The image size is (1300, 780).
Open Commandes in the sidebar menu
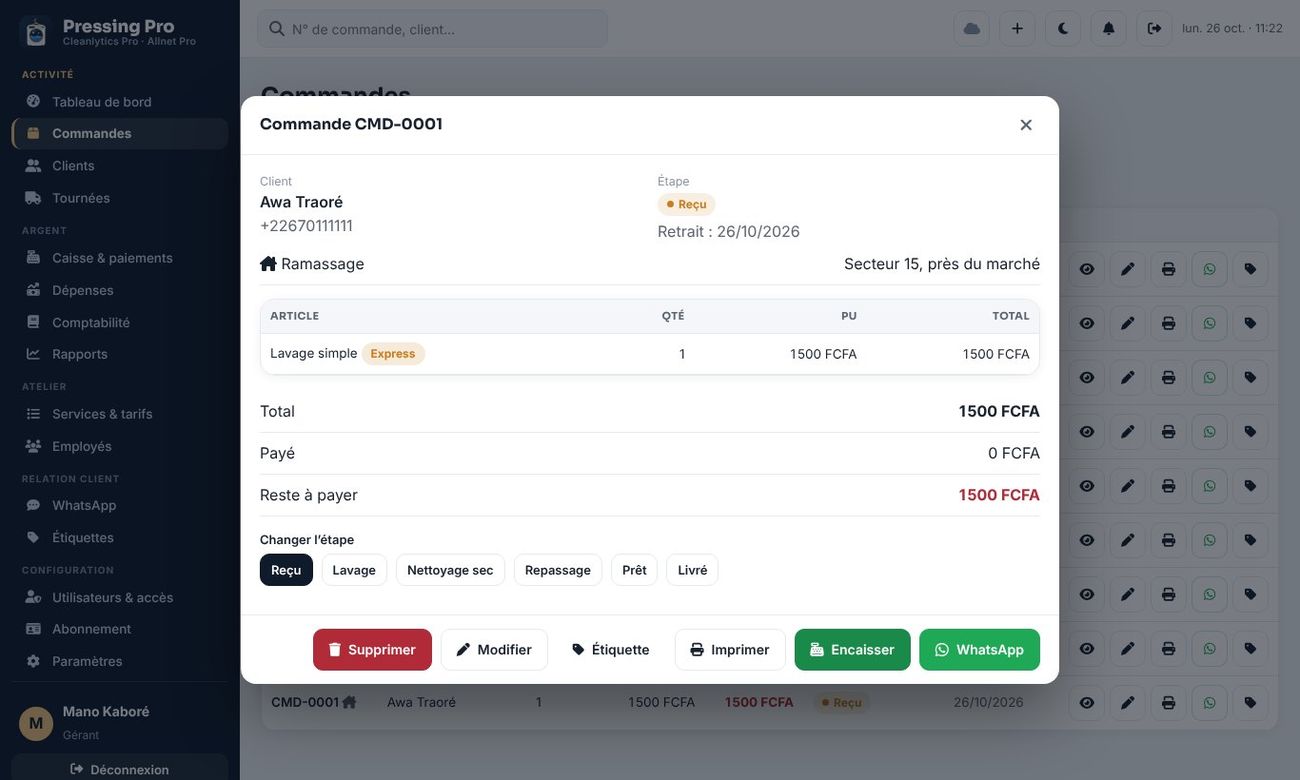(x=120, y=133)
